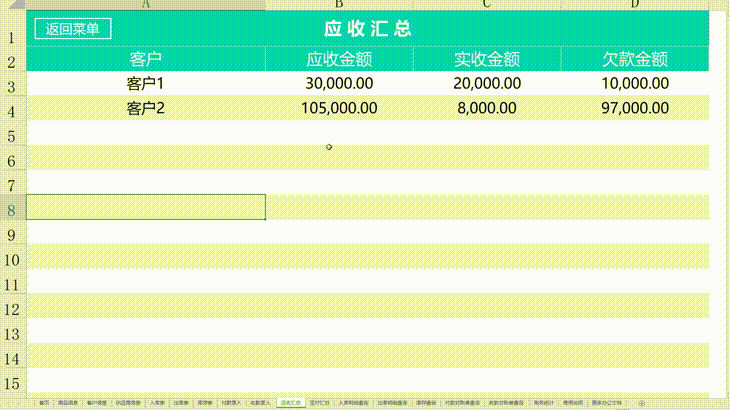The image size is (730, 410).
Task: Select the 客户1 cell
Action: click(x=145, y=84)
